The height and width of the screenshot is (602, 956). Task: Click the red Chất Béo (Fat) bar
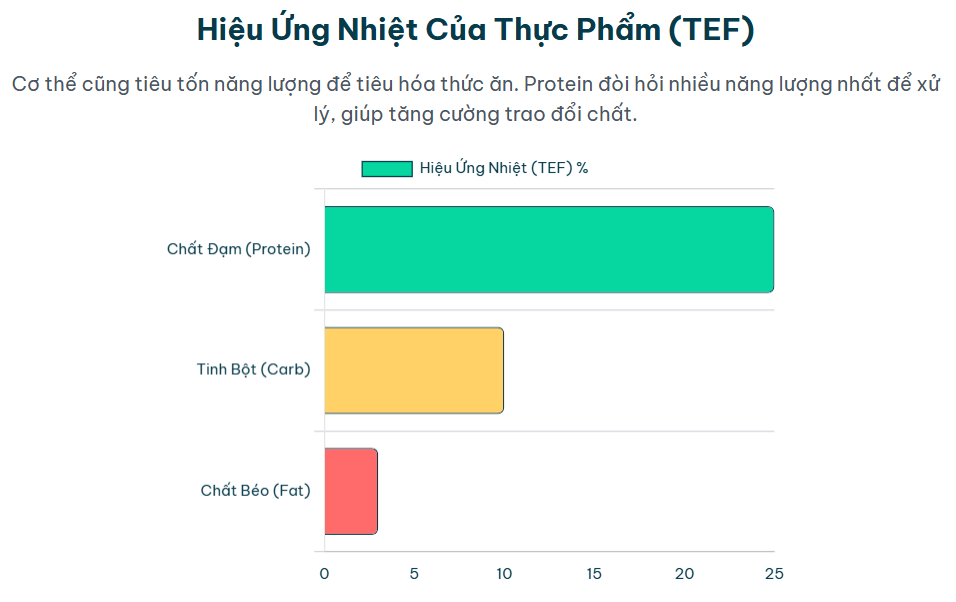[350, 491]
